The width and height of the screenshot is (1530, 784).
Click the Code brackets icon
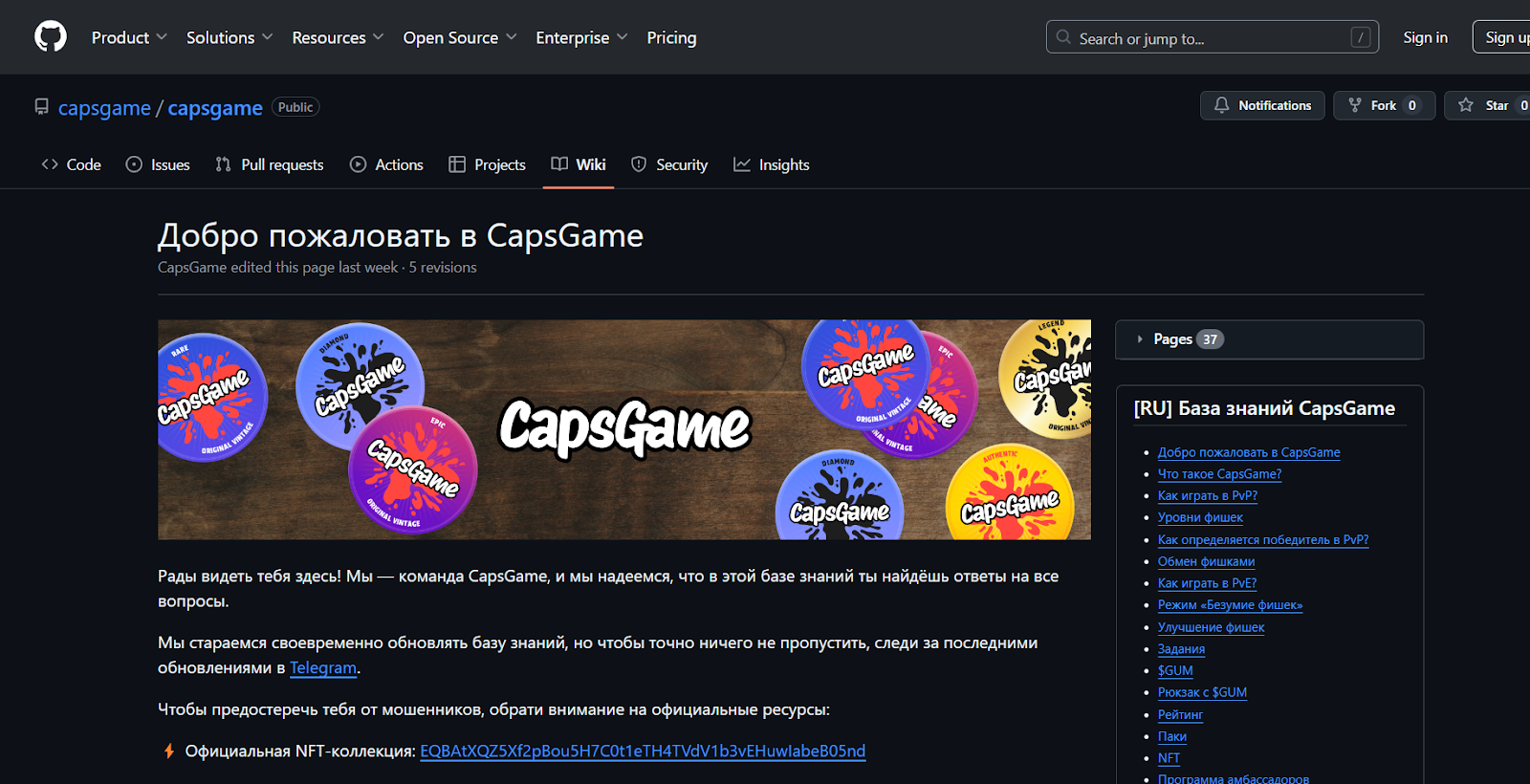coord(50,164)
